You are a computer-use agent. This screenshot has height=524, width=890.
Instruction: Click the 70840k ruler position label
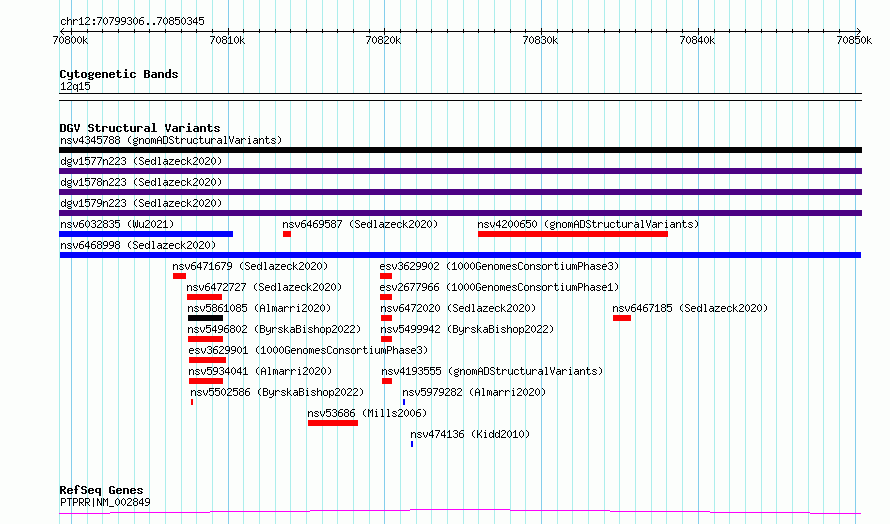[698, 40]
